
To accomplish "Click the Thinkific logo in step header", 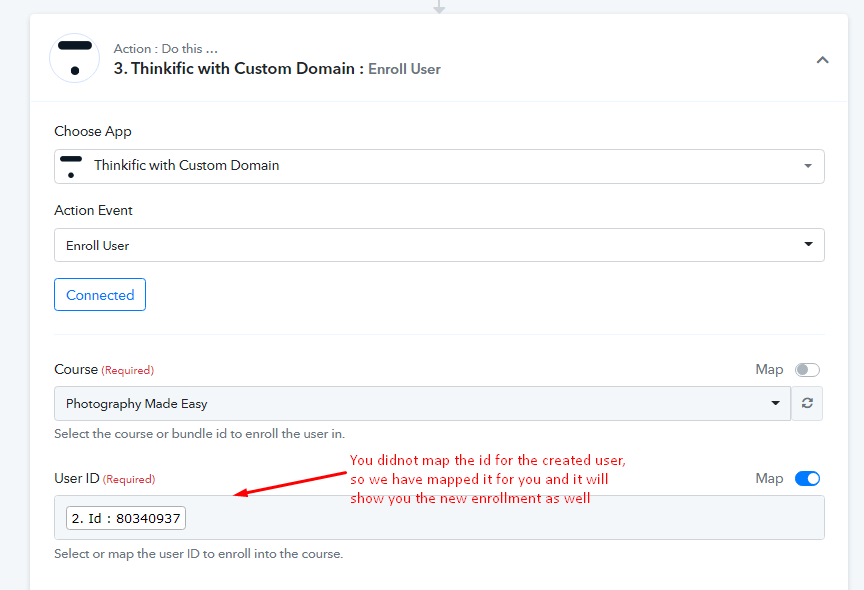I will pyautogui.click(x=74, y=58).
